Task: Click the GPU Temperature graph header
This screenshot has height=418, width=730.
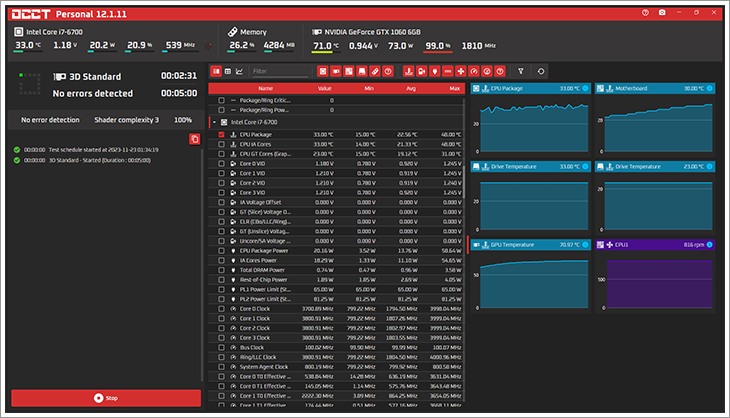Action: 530,245
